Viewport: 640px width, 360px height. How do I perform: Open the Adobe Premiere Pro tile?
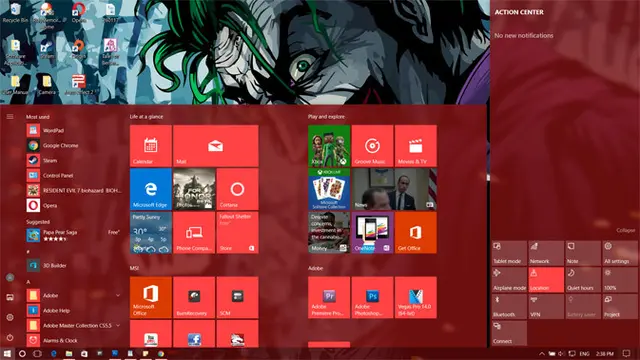[329, 298]
